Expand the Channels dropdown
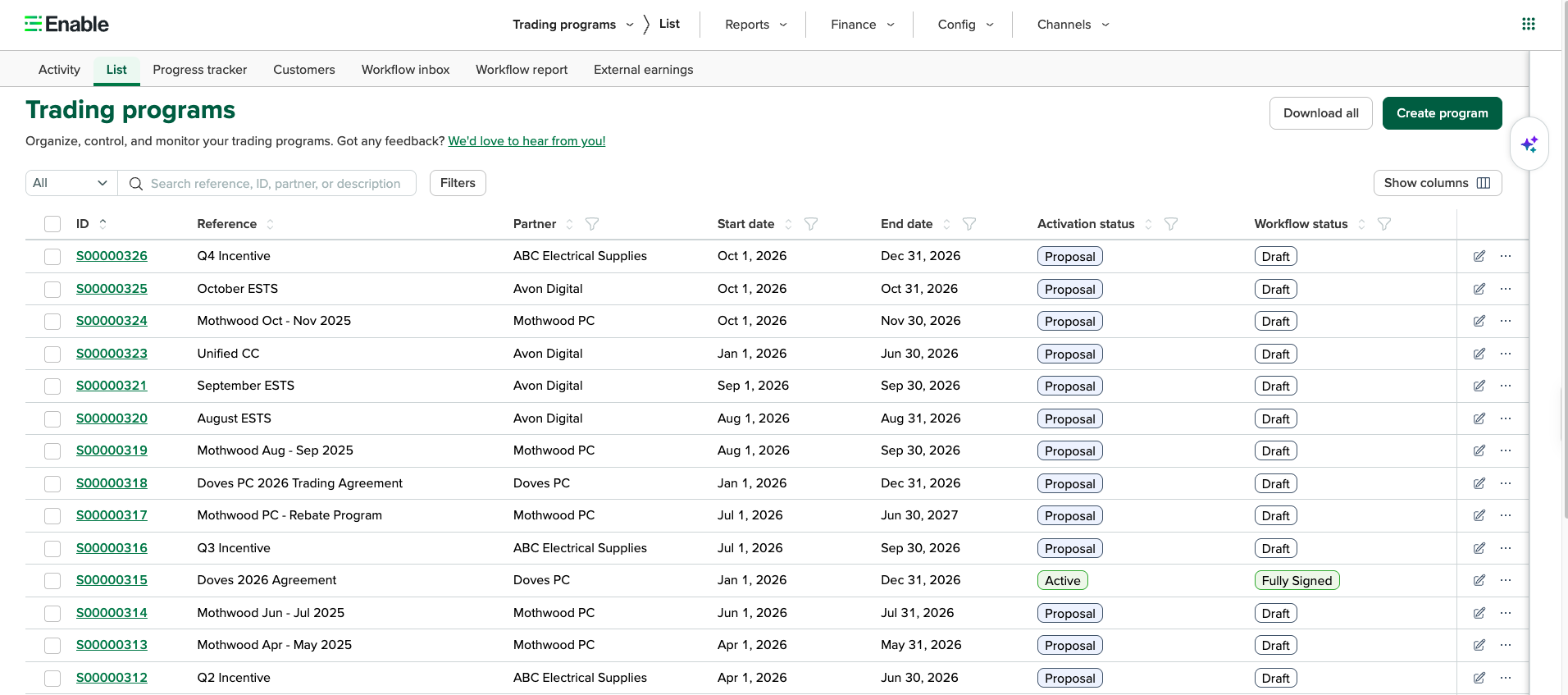 pos(1073,25)
